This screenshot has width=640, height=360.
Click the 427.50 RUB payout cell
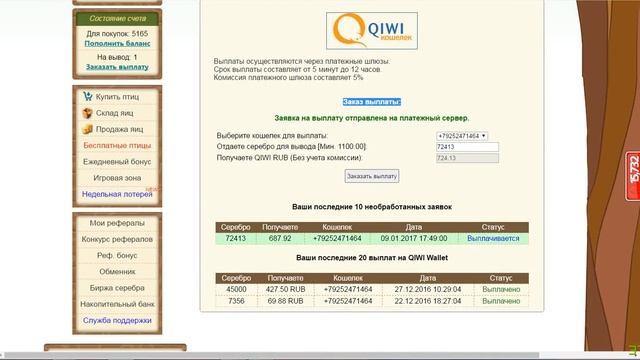coord(286,289)
